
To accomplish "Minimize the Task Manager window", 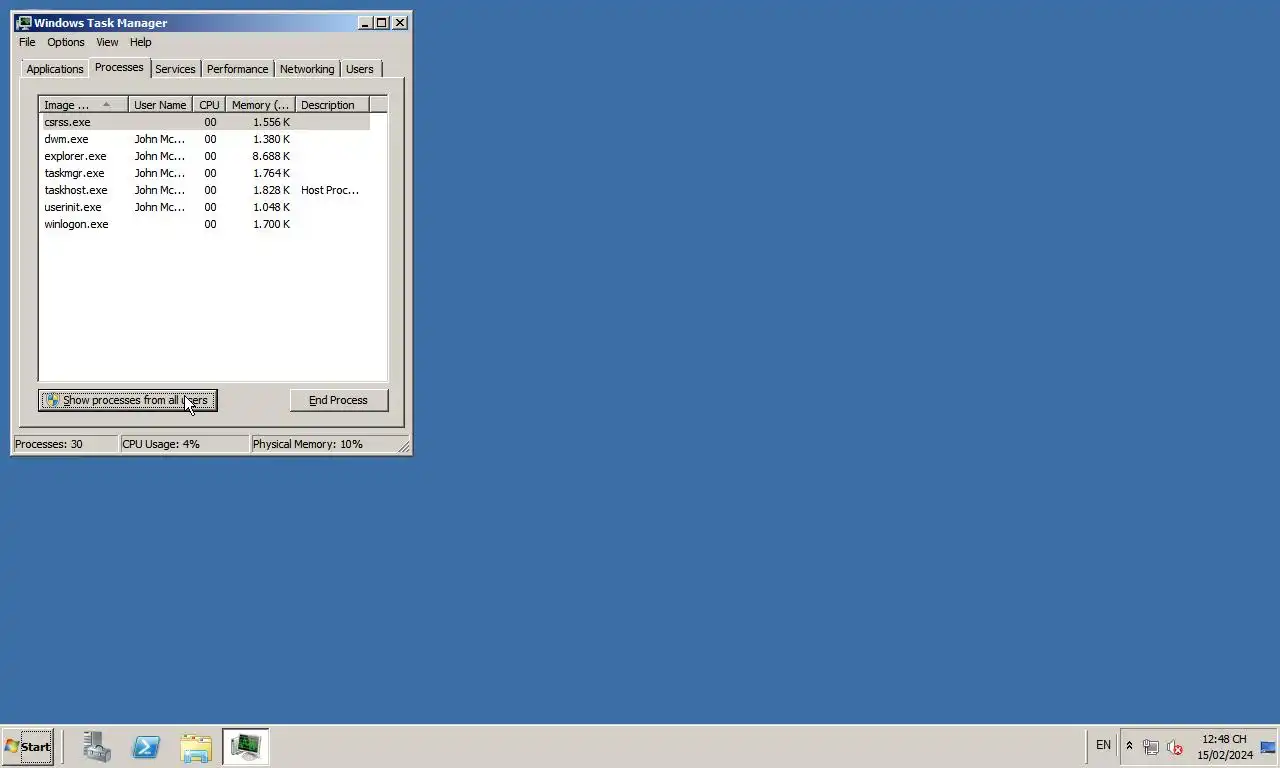I will pyautogui.click(x=365, y=22).
